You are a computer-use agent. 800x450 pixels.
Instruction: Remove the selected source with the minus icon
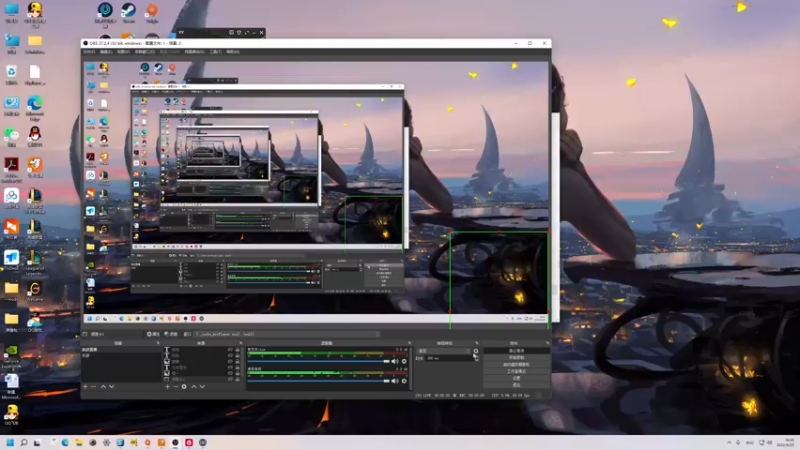click(176, 387)
